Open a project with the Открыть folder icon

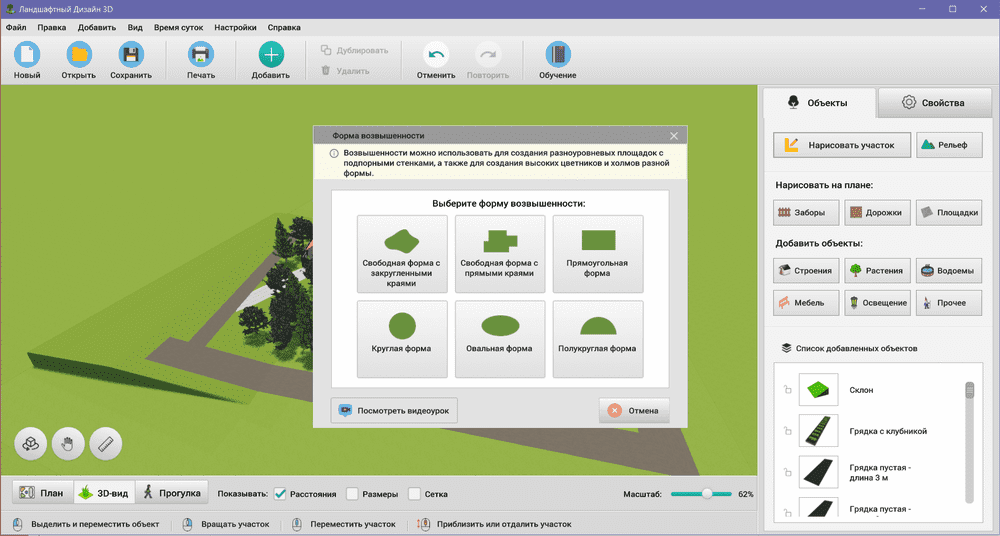pos(78,55)
